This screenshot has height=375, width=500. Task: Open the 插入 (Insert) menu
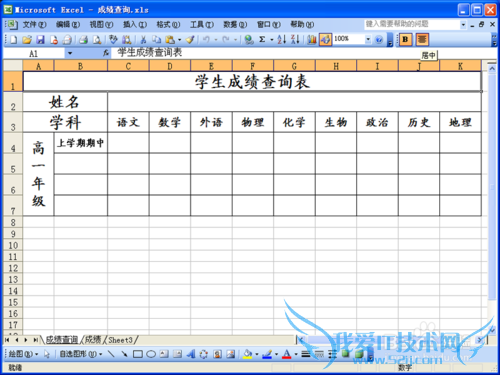[x=135, y=24]
